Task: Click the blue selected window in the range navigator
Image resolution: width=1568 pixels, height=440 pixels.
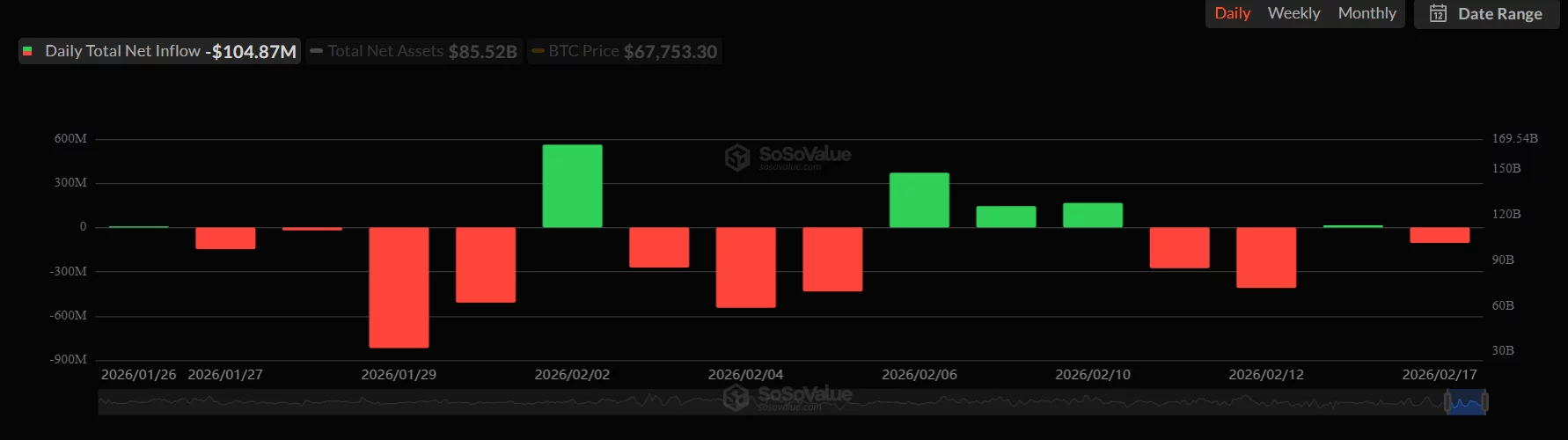Action: 1466,403
